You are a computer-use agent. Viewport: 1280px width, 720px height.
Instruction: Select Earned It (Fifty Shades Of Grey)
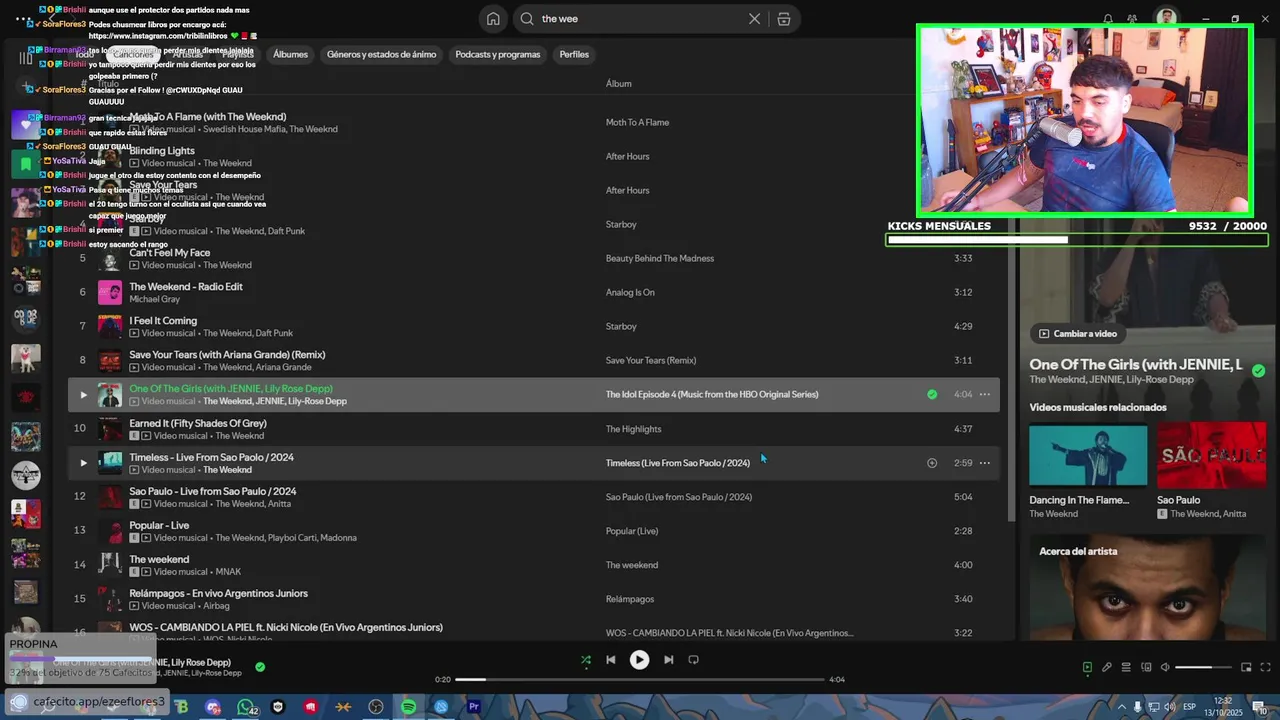tap(198, 423)
